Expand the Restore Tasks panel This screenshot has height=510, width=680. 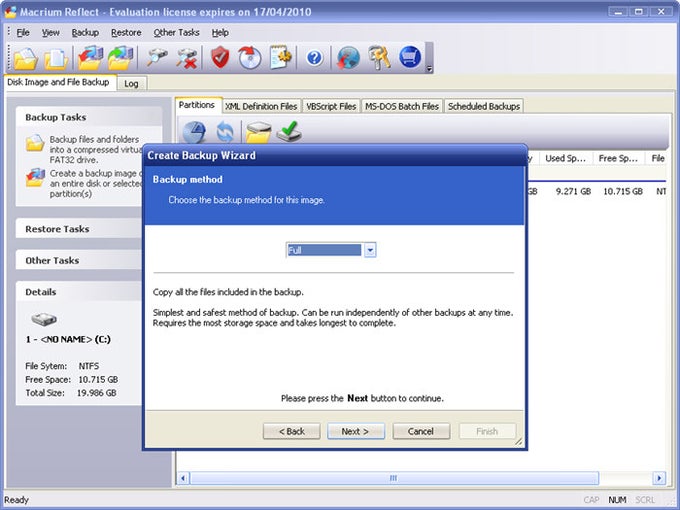(x=79, y=229)
